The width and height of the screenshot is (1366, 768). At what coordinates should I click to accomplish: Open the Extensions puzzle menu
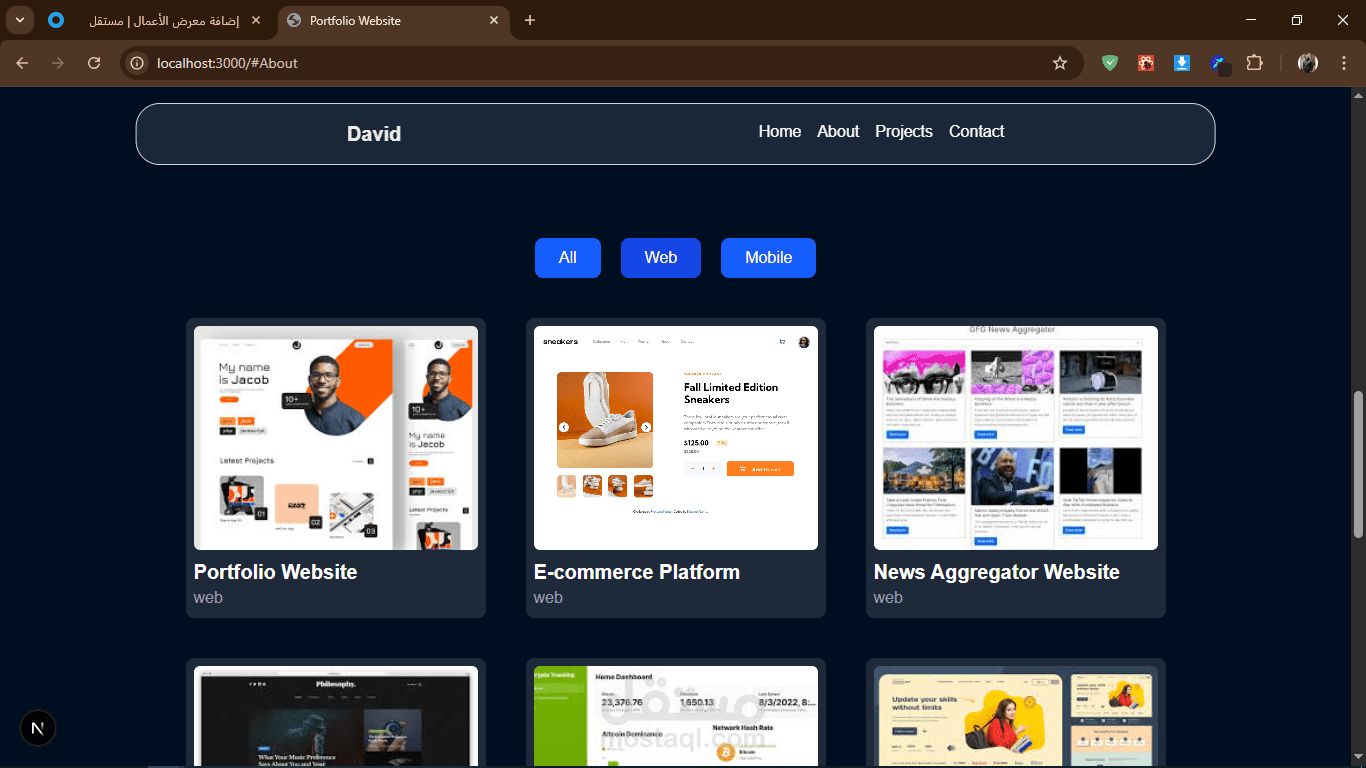pos(1254,63)
